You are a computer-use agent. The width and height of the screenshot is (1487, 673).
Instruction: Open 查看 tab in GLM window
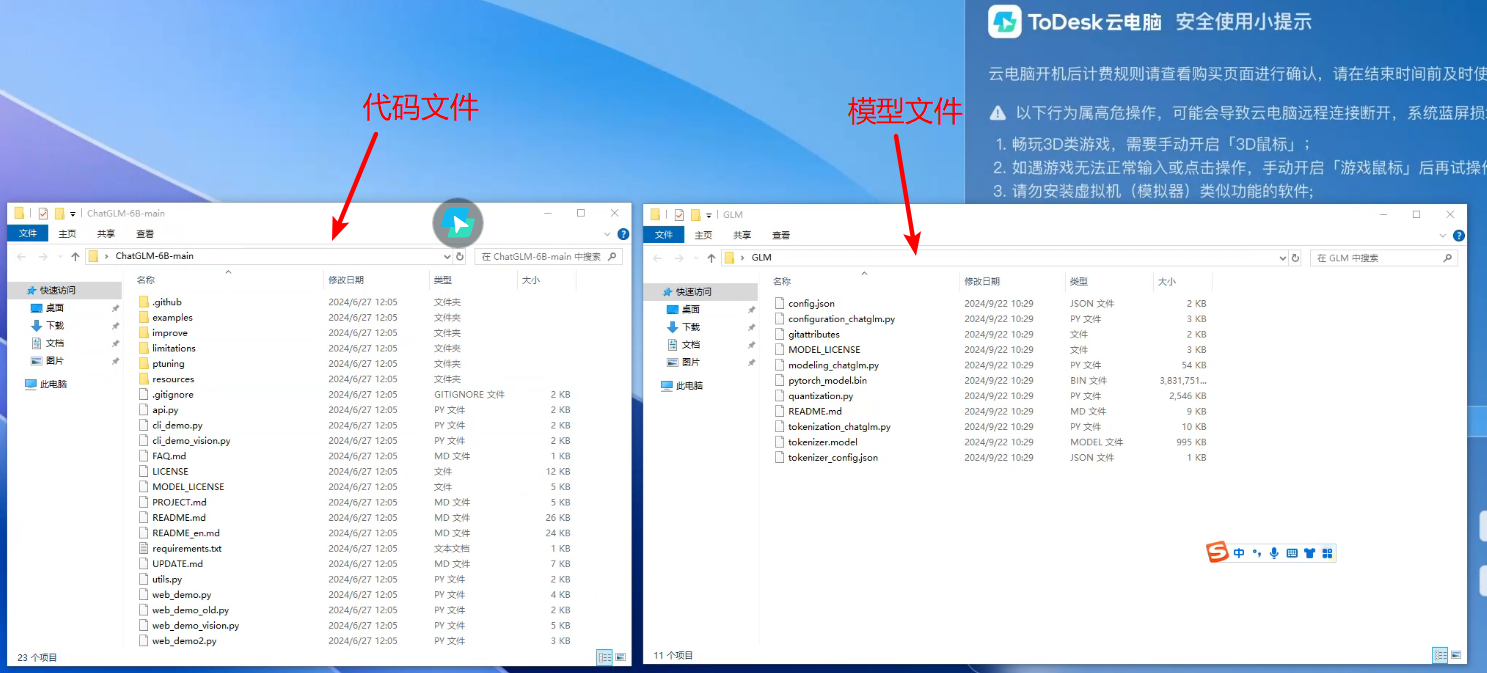781,235
